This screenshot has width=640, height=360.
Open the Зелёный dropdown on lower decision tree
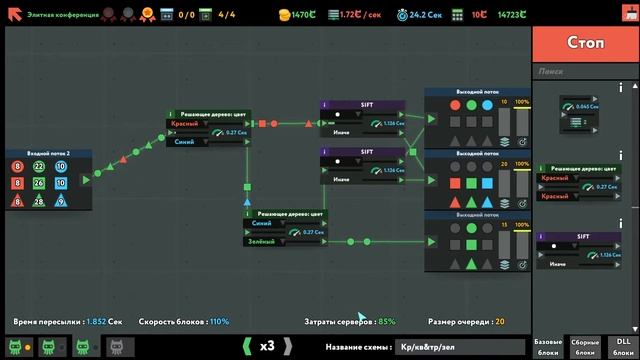(x=264, y=242)
